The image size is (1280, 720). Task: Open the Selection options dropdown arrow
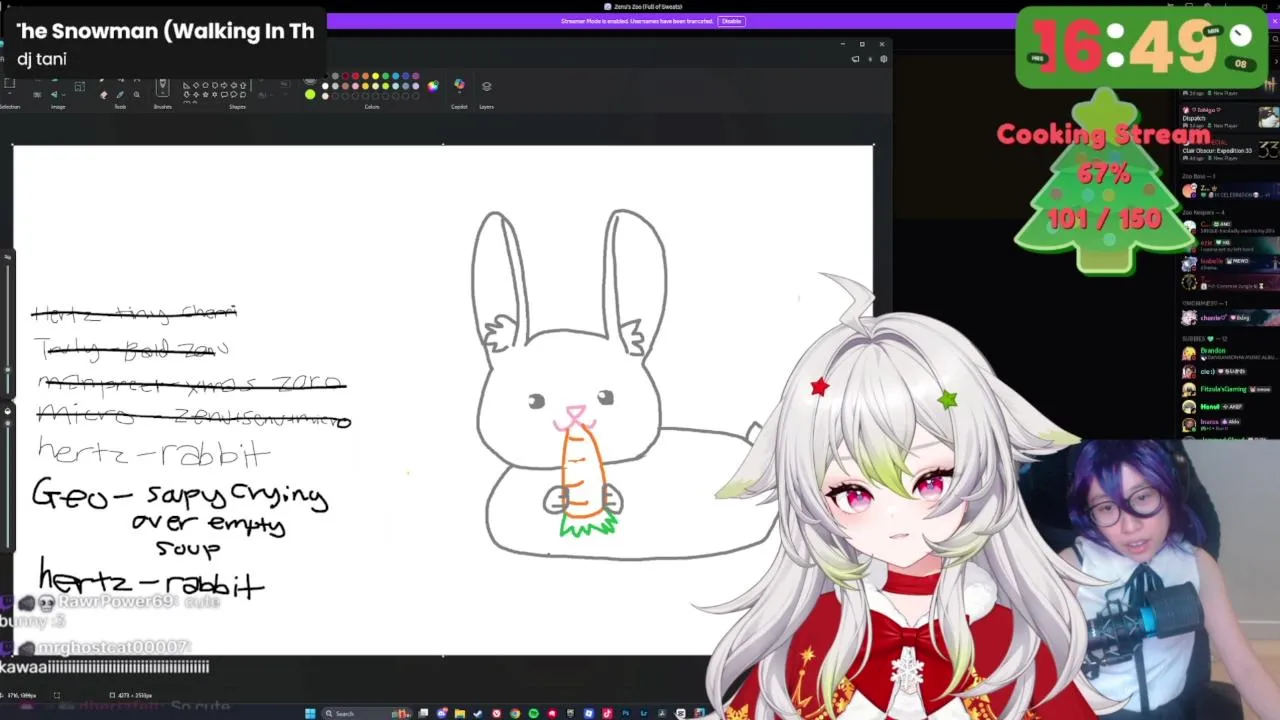coord(9,94)
